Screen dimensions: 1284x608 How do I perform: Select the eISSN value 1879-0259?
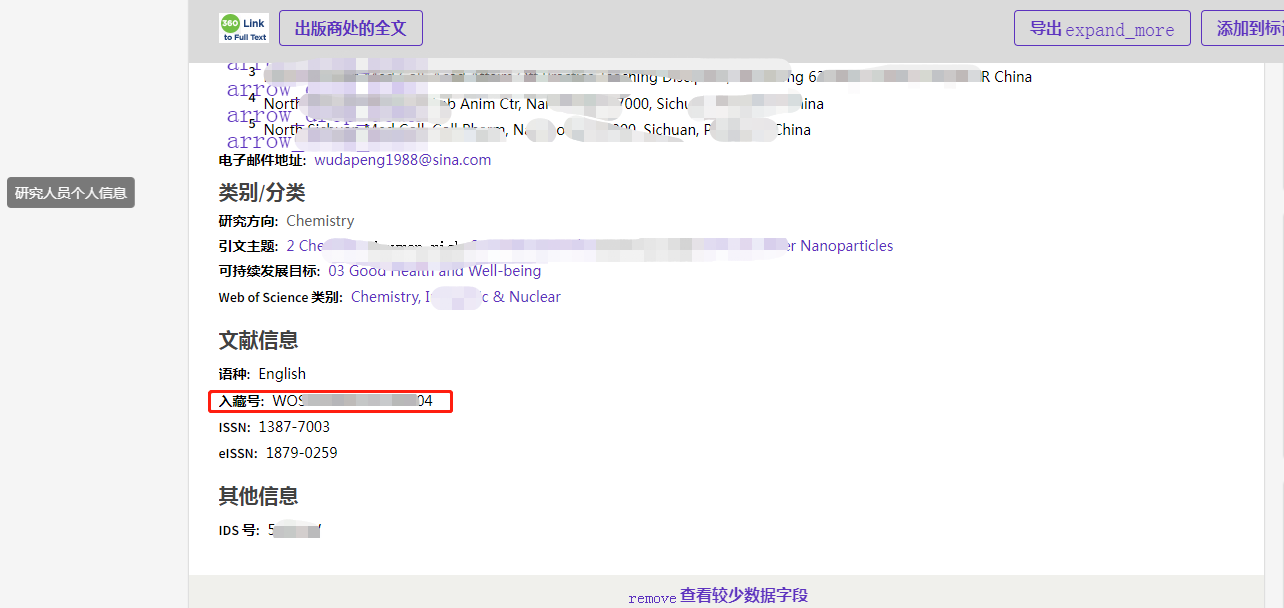point(303,453)
